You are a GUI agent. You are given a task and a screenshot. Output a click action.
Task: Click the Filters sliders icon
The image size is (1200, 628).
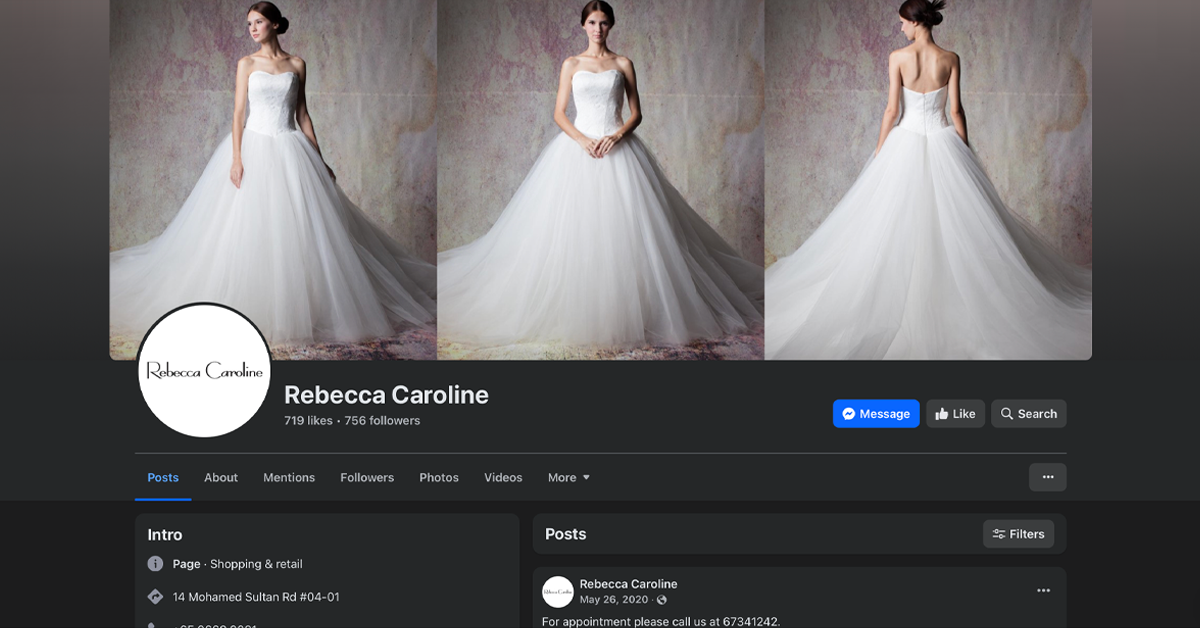[998, 534]
